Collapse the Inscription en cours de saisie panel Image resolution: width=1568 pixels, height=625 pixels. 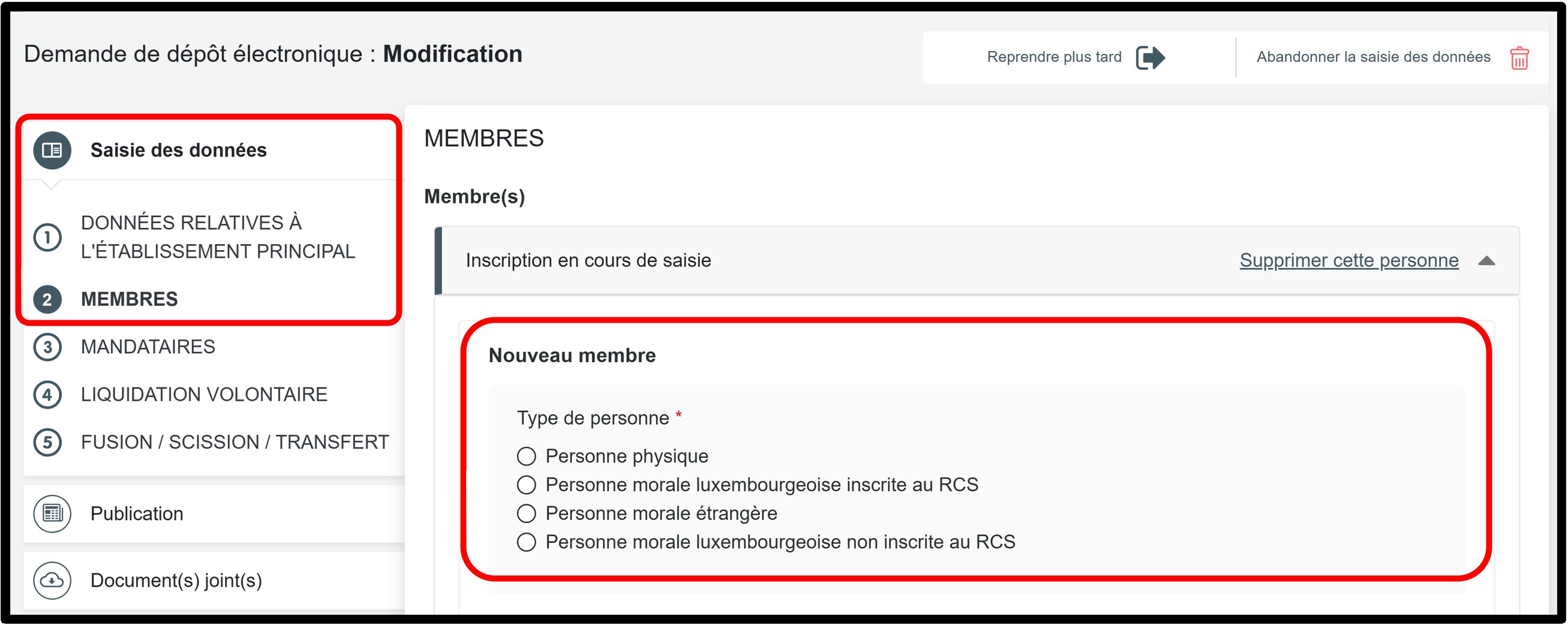1486,260
